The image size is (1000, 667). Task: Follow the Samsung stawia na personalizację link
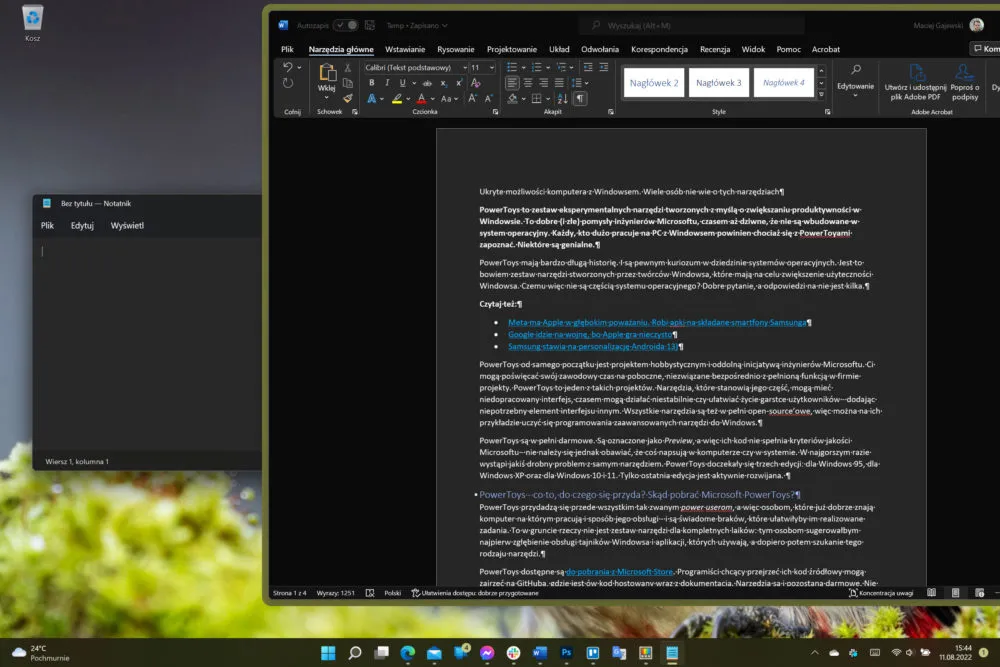(x=593, y=346)
